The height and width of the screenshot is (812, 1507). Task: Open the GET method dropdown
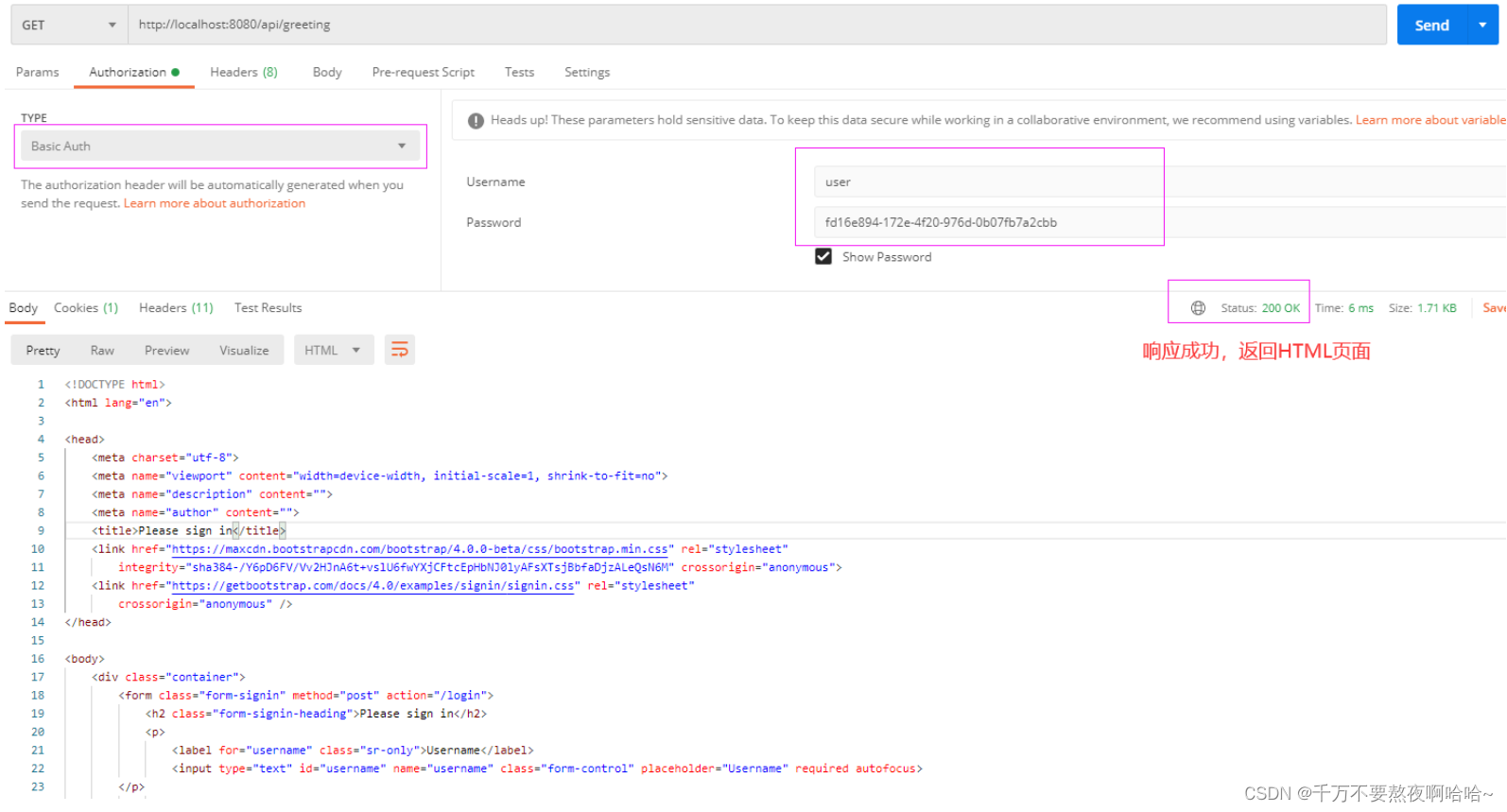69,25
